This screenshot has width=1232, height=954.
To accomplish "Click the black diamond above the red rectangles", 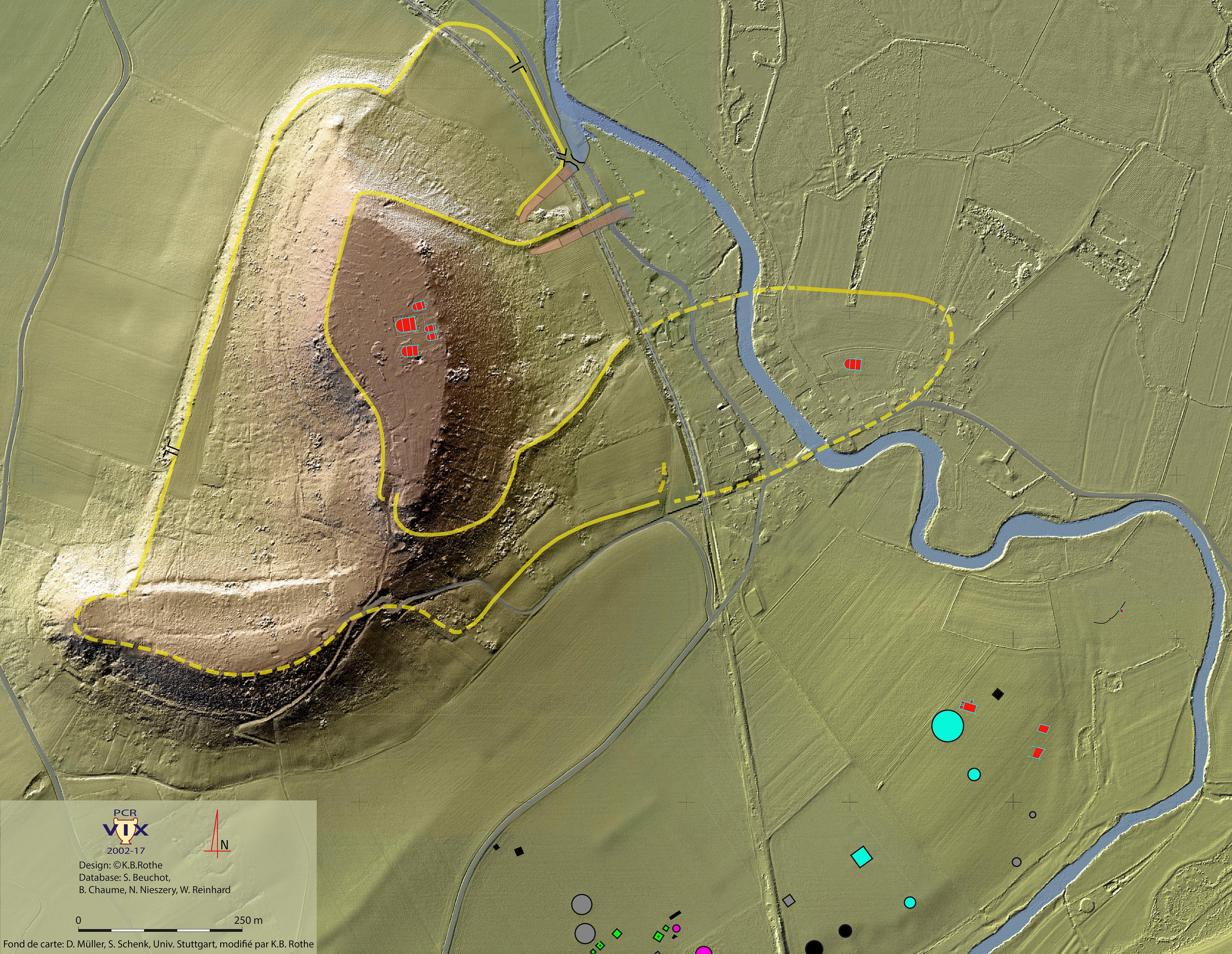I will click(x=998, y=694).
